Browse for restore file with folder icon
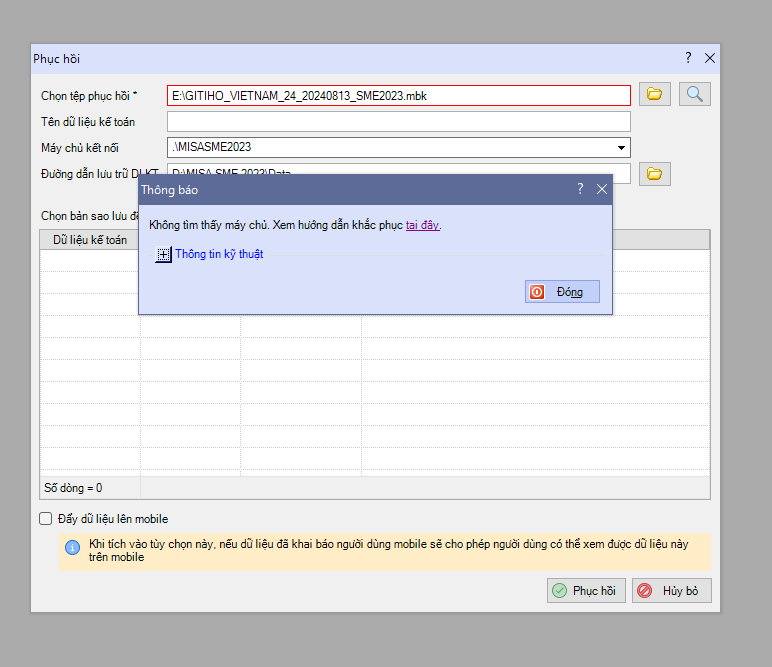Image resolution: width=772 pixels, height=667 pixels. coord(654,94)
